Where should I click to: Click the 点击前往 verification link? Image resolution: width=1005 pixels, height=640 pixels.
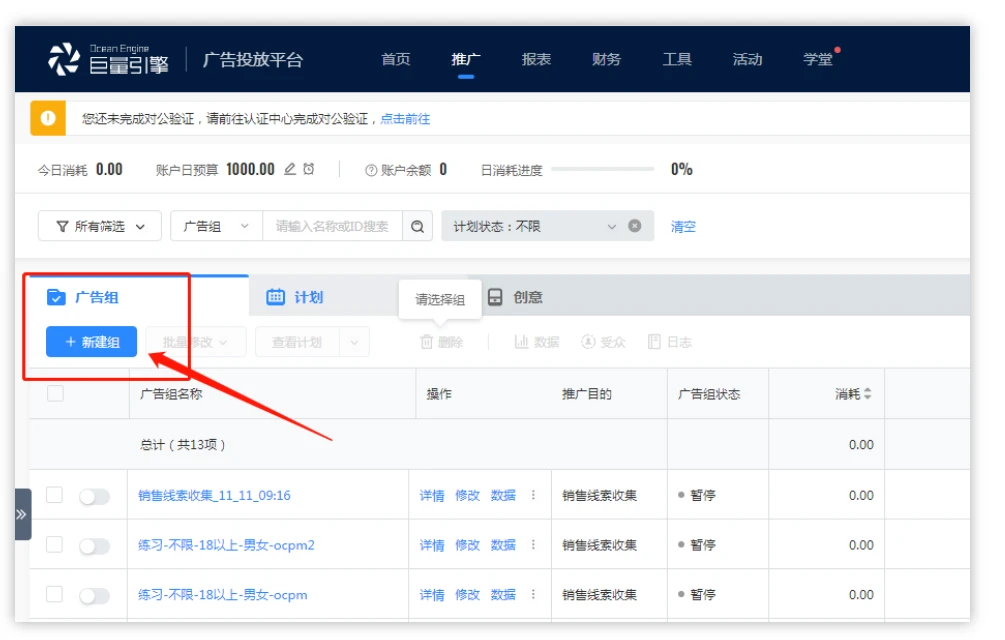pos(405,119)
